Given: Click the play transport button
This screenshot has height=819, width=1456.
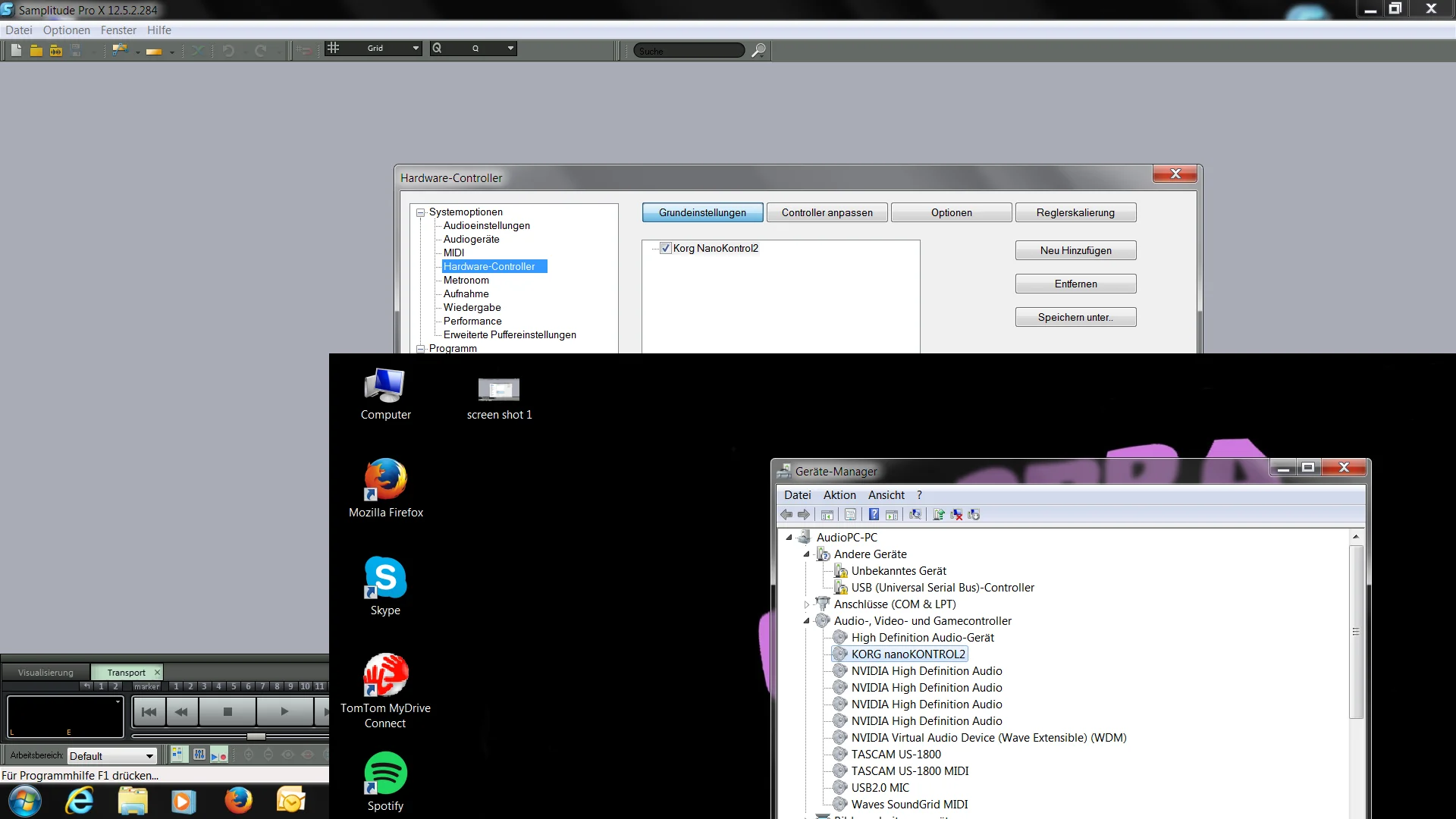Looking at the screenshot, I should 284,712.
